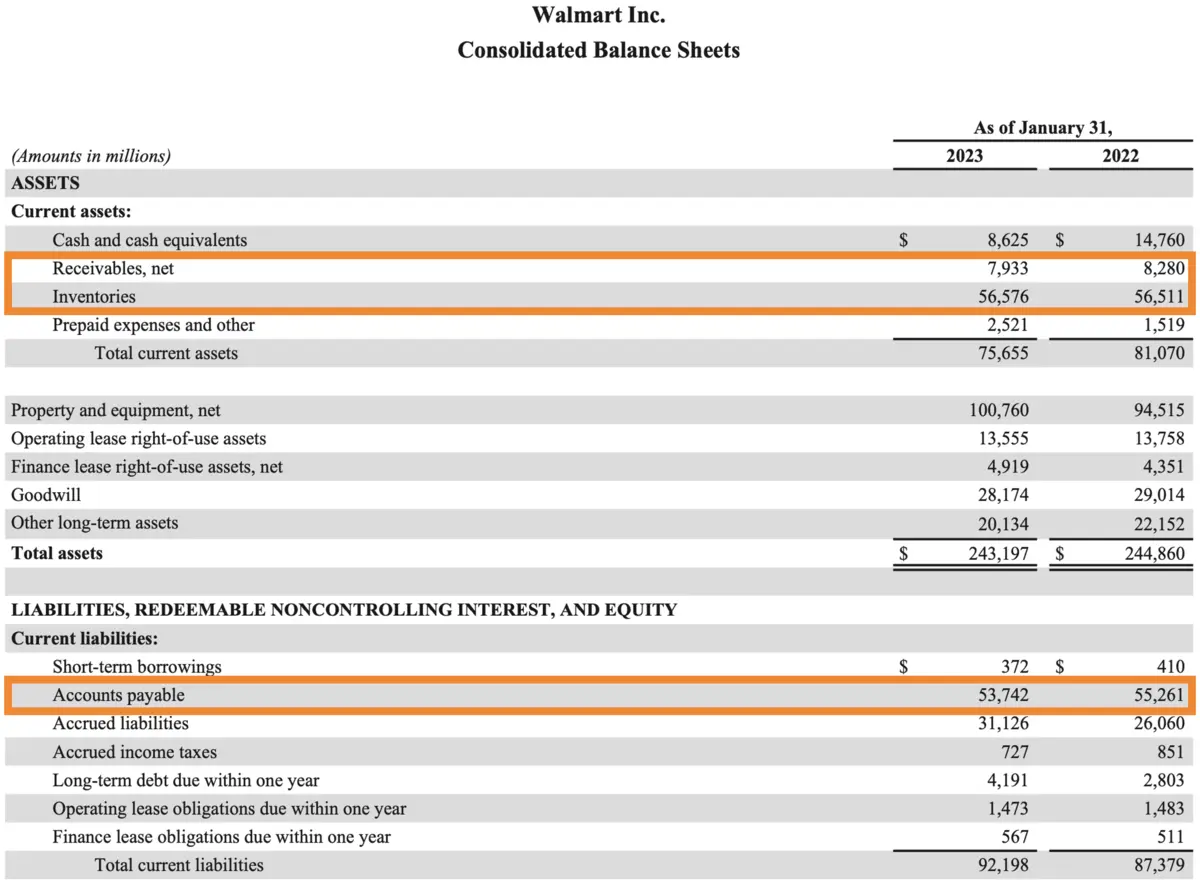Click the Consolidated Balance Sheets heading
The image size is (1200, 889).
tap(598, 50)
